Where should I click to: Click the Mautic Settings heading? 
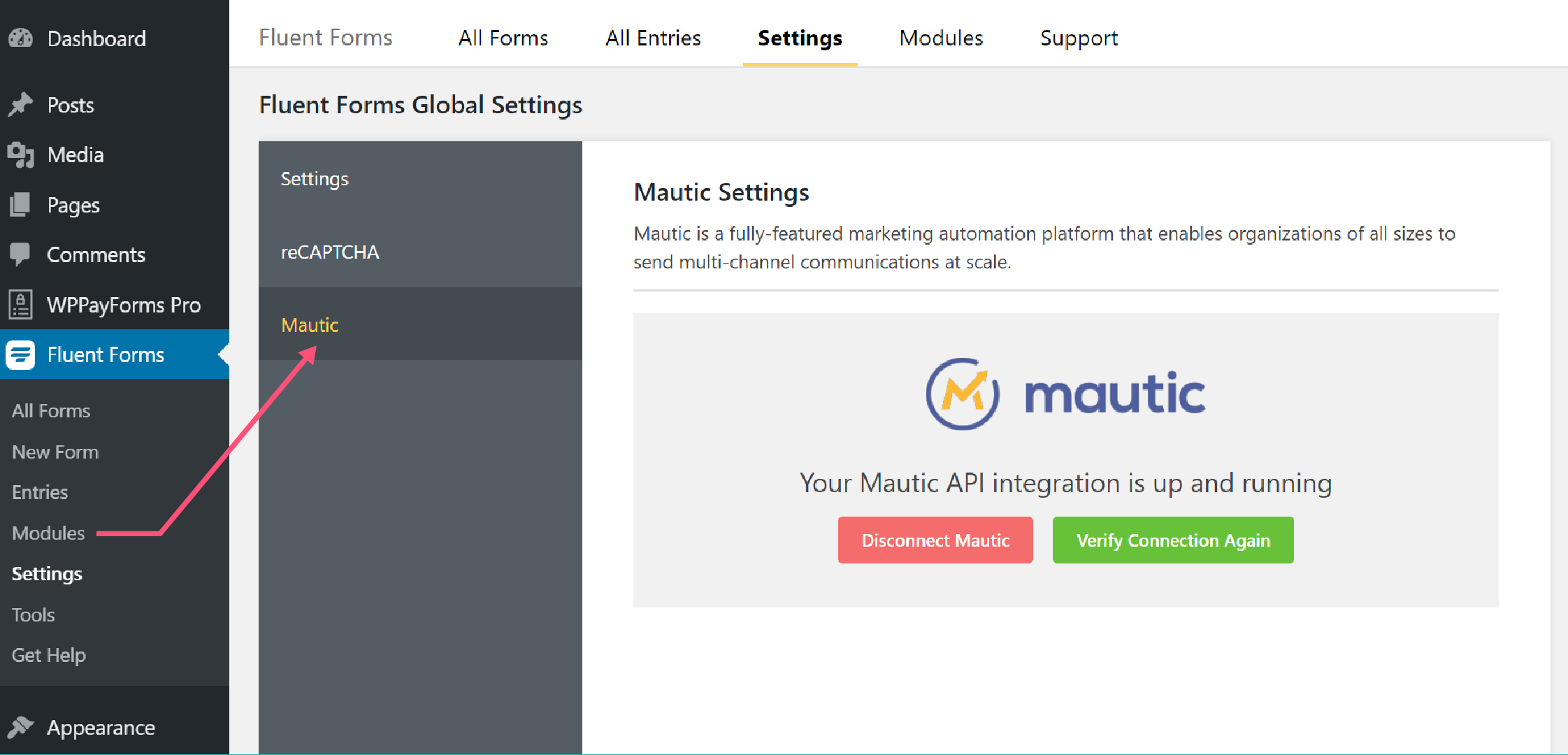(721, 192)
